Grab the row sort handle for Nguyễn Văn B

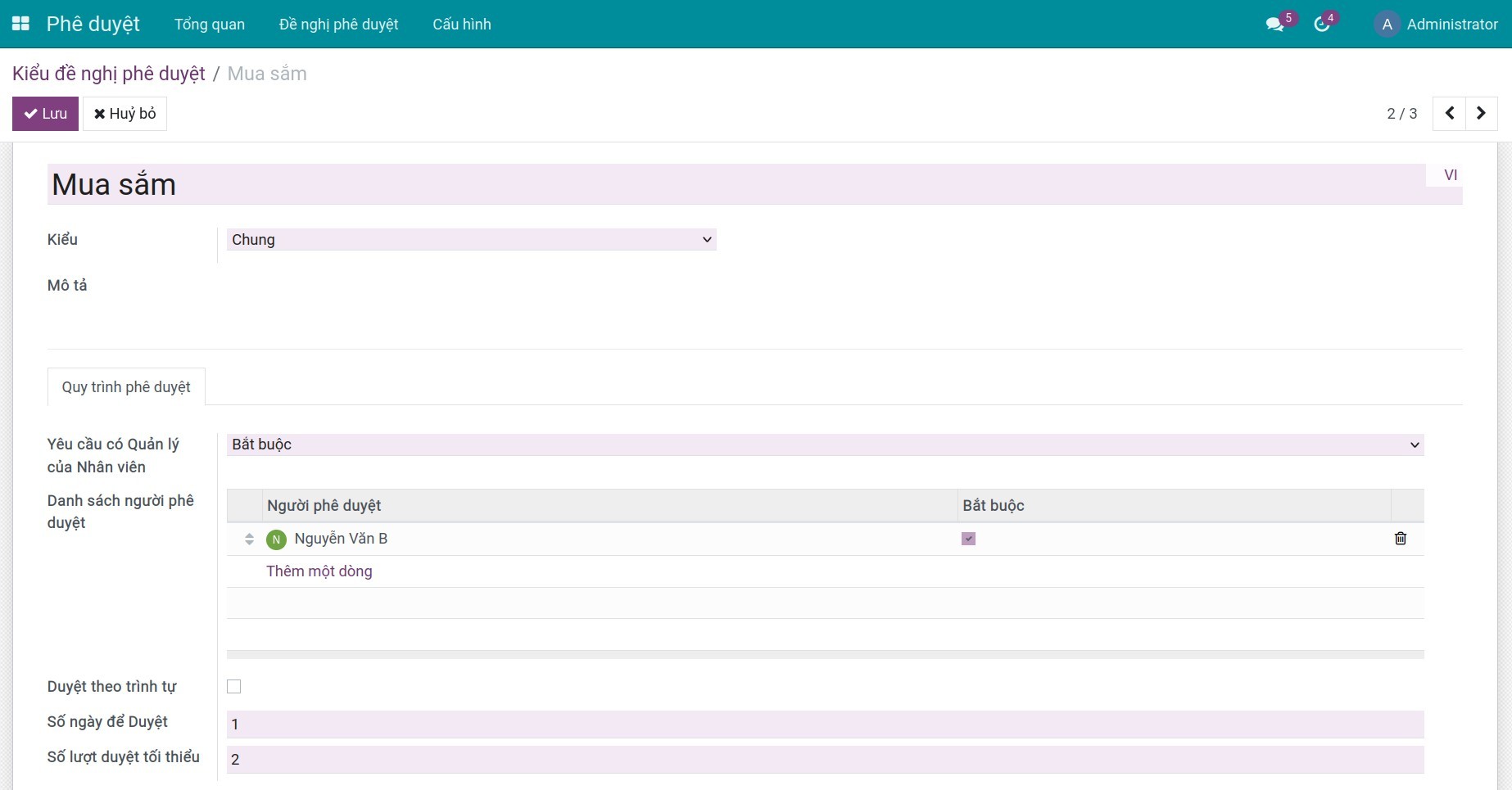[x=249, y=539]
